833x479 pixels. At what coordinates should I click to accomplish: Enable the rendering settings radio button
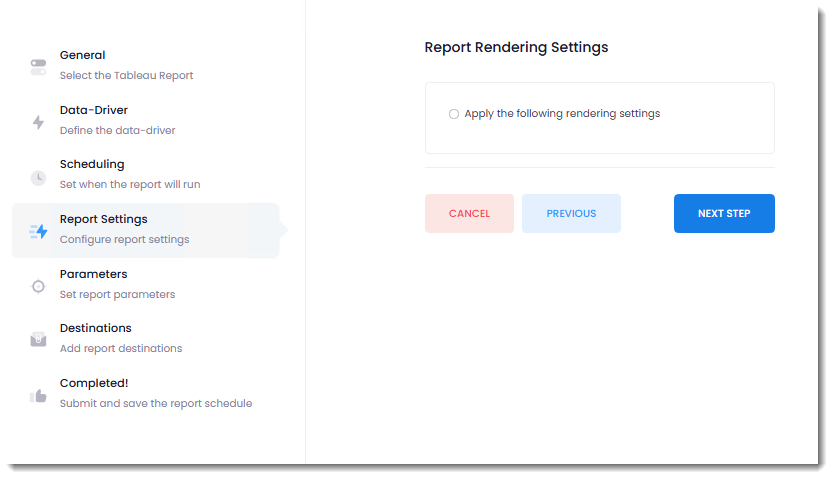tap(454, 114)
